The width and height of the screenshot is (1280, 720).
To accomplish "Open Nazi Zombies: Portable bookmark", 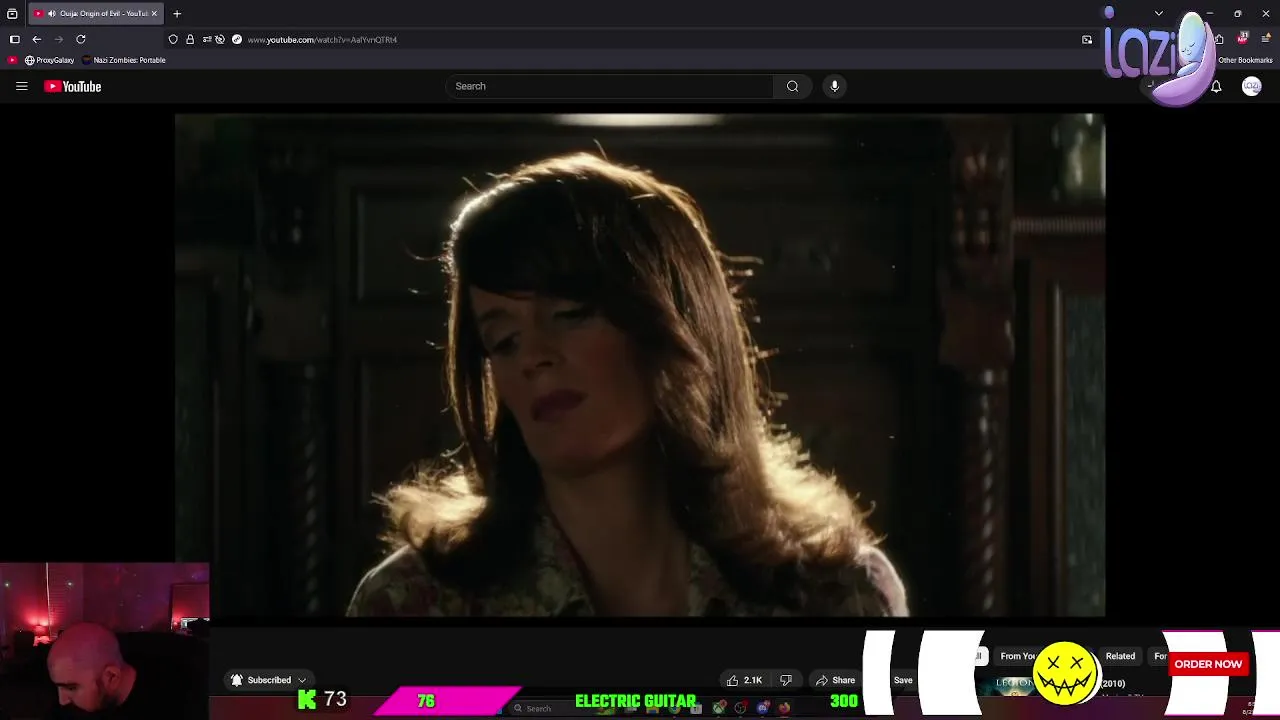I will tap(124, 60).
